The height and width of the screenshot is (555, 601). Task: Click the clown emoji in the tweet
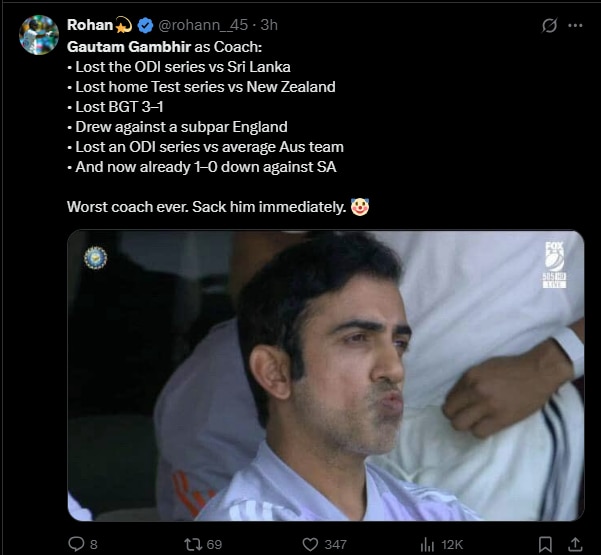coord(361,207)
